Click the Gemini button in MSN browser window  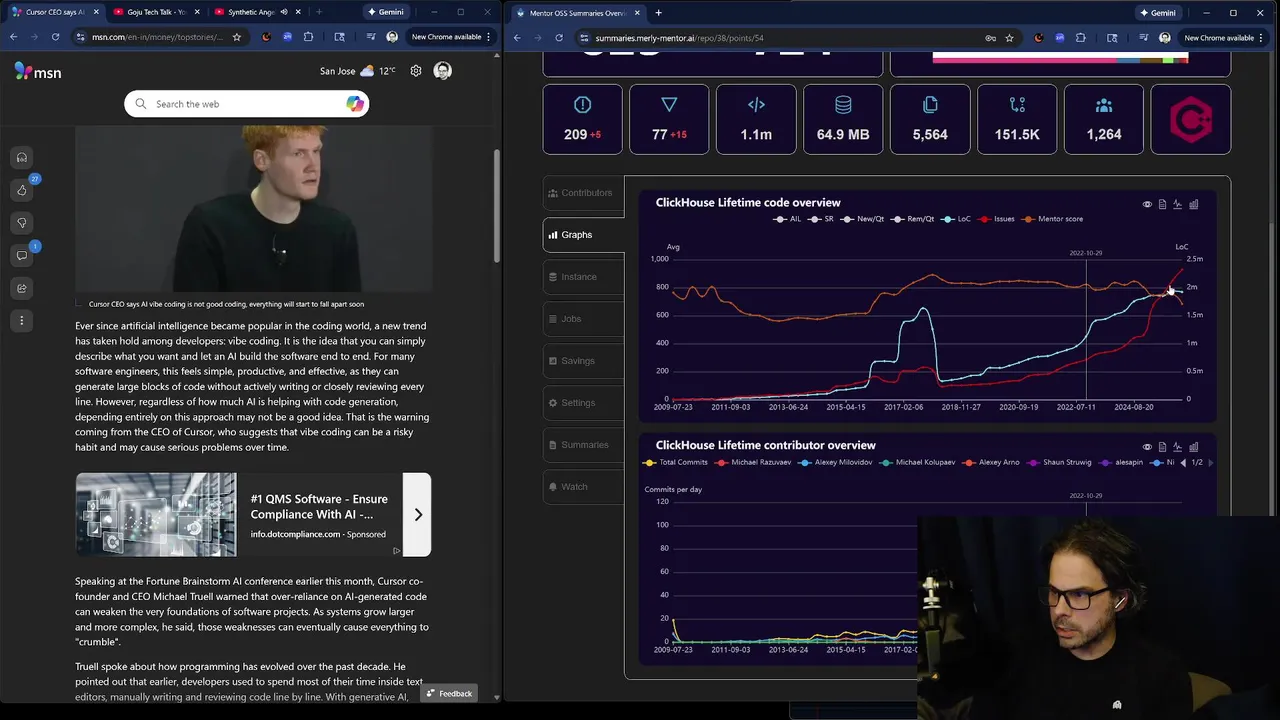point(385,12)
